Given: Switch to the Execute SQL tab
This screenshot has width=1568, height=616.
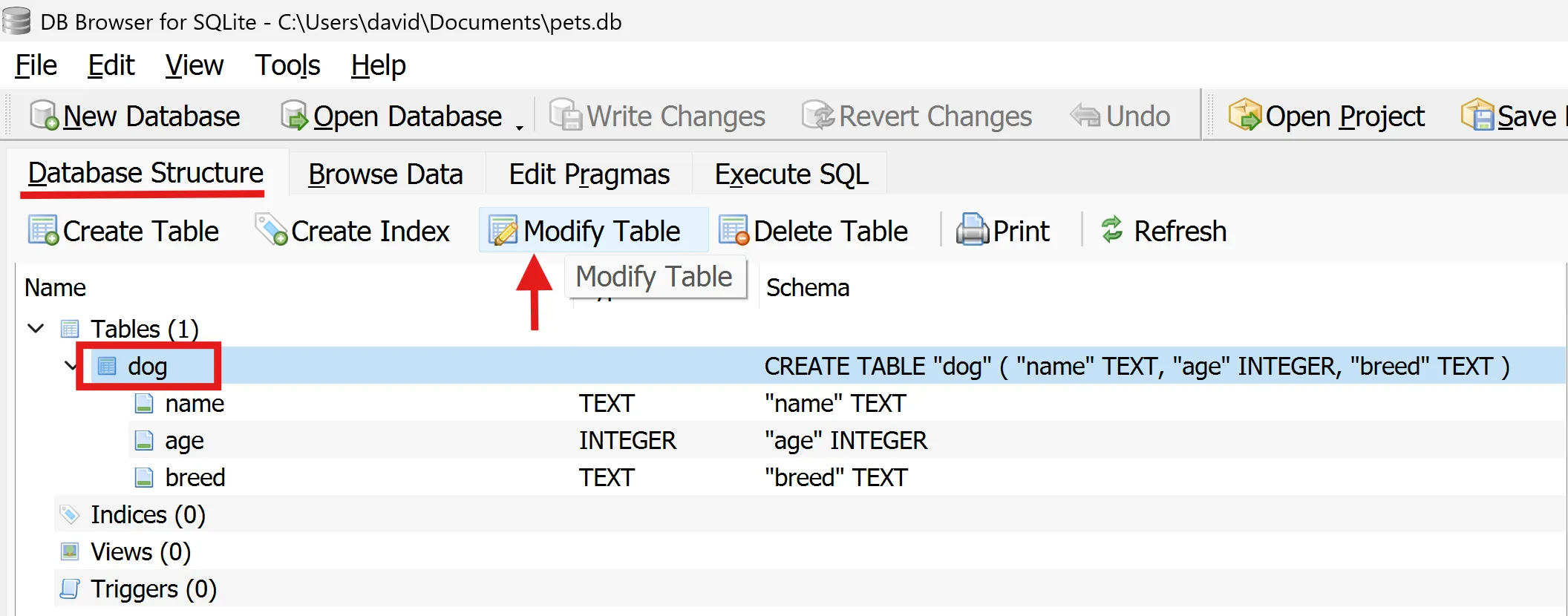Looking at the screenshot, I should click(791, 174).
